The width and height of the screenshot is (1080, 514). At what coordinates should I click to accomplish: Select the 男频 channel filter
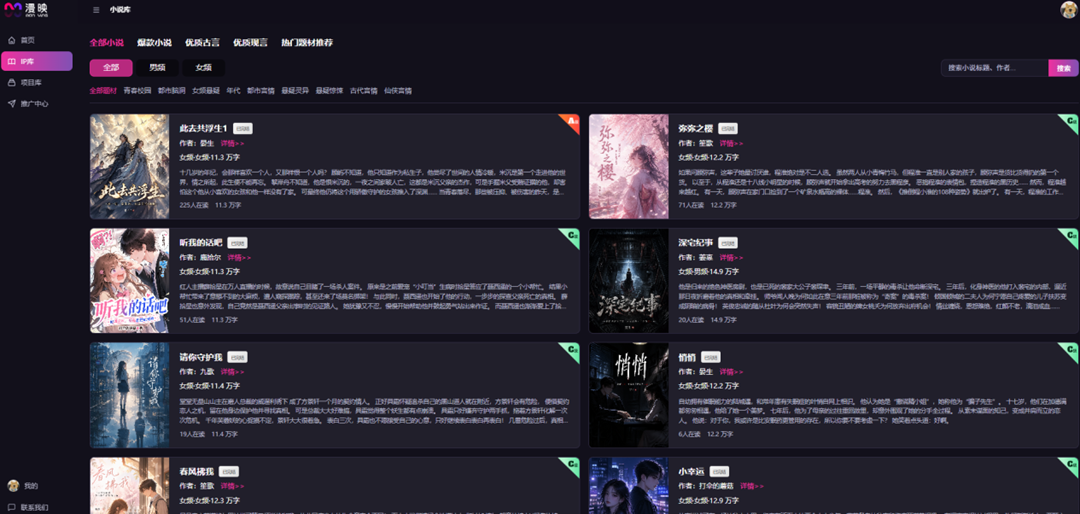(157, 68)
